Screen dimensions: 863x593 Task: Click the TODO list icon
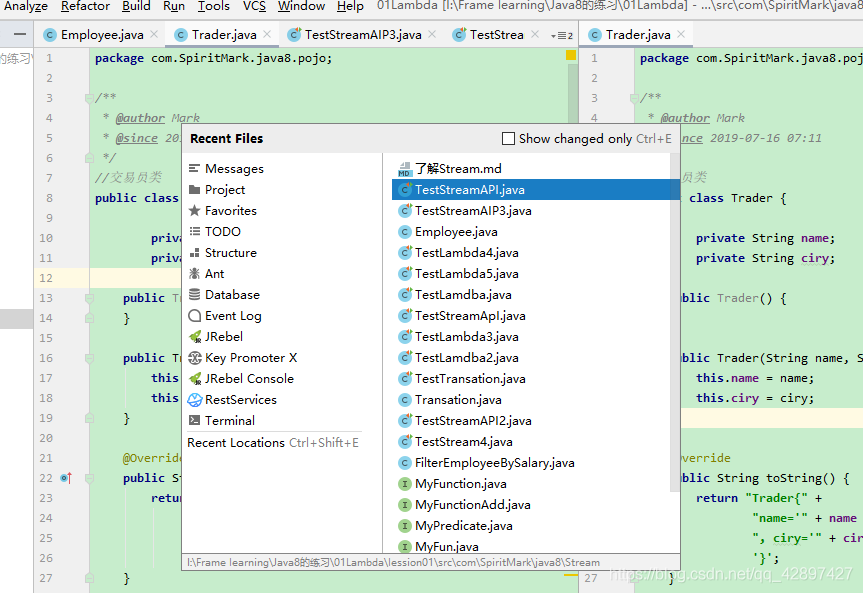click(x=194, y=231)
